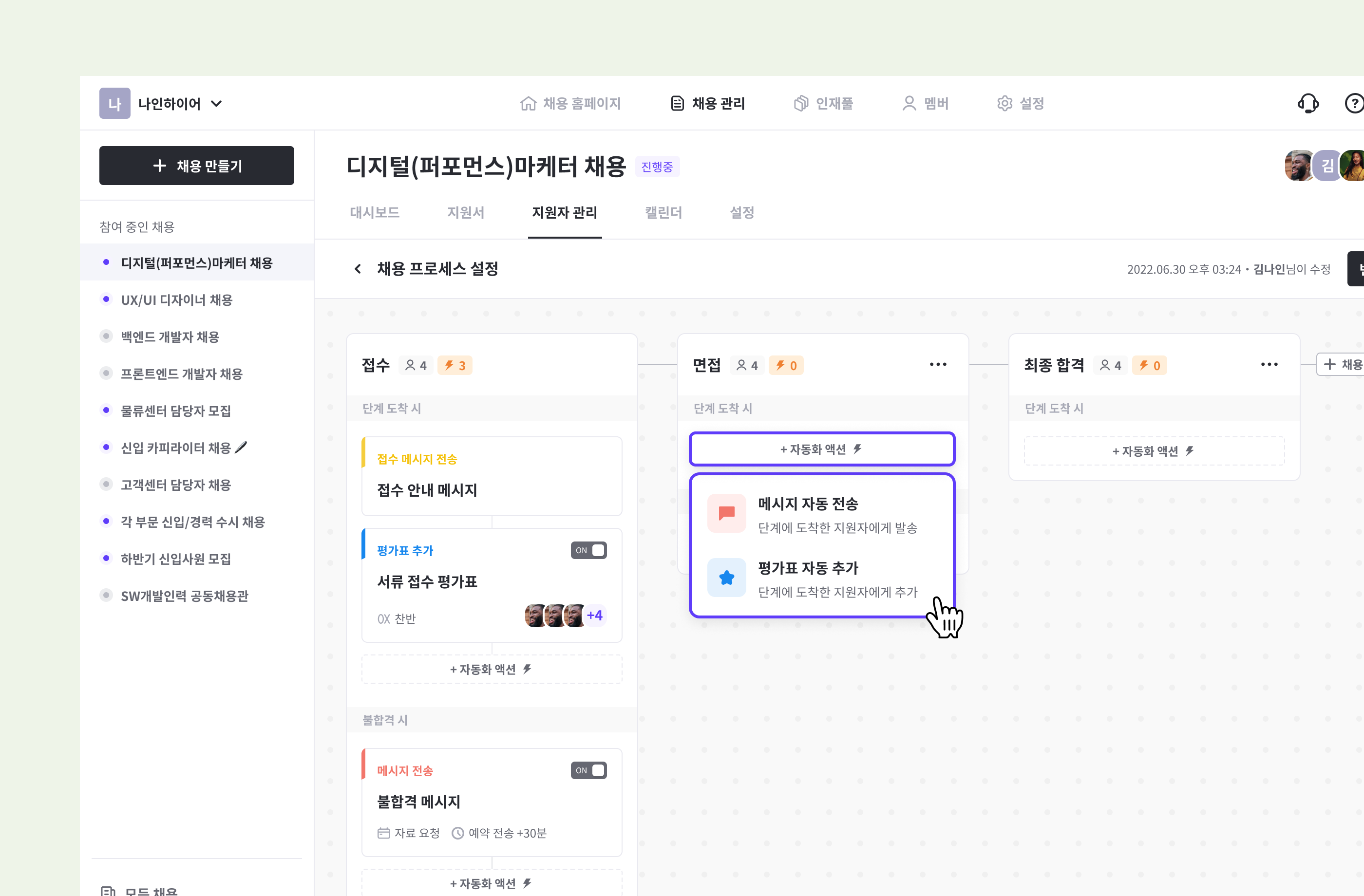Image resolution: width=1364 pixels, height=896 pixels.
Task: Switch to the 지원서 tab
Action: coord(465,212)
